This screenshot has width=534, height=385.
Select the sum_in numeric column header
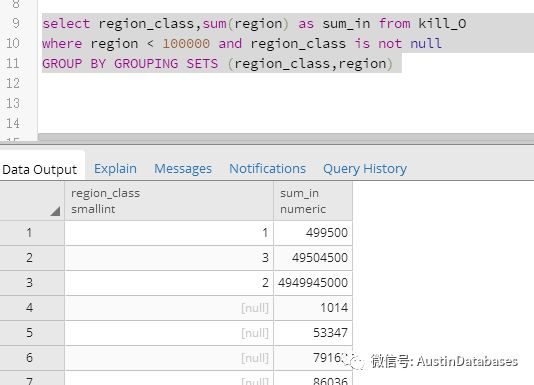click(313, 201)
